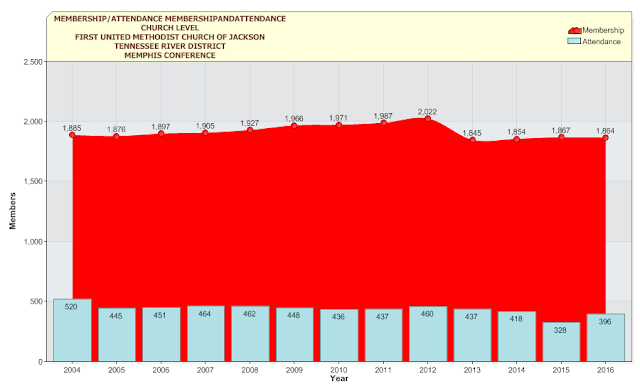640x391 pixels.
Task: Click the 2012 peak membership marker 2,022
Action: (428, 119)
